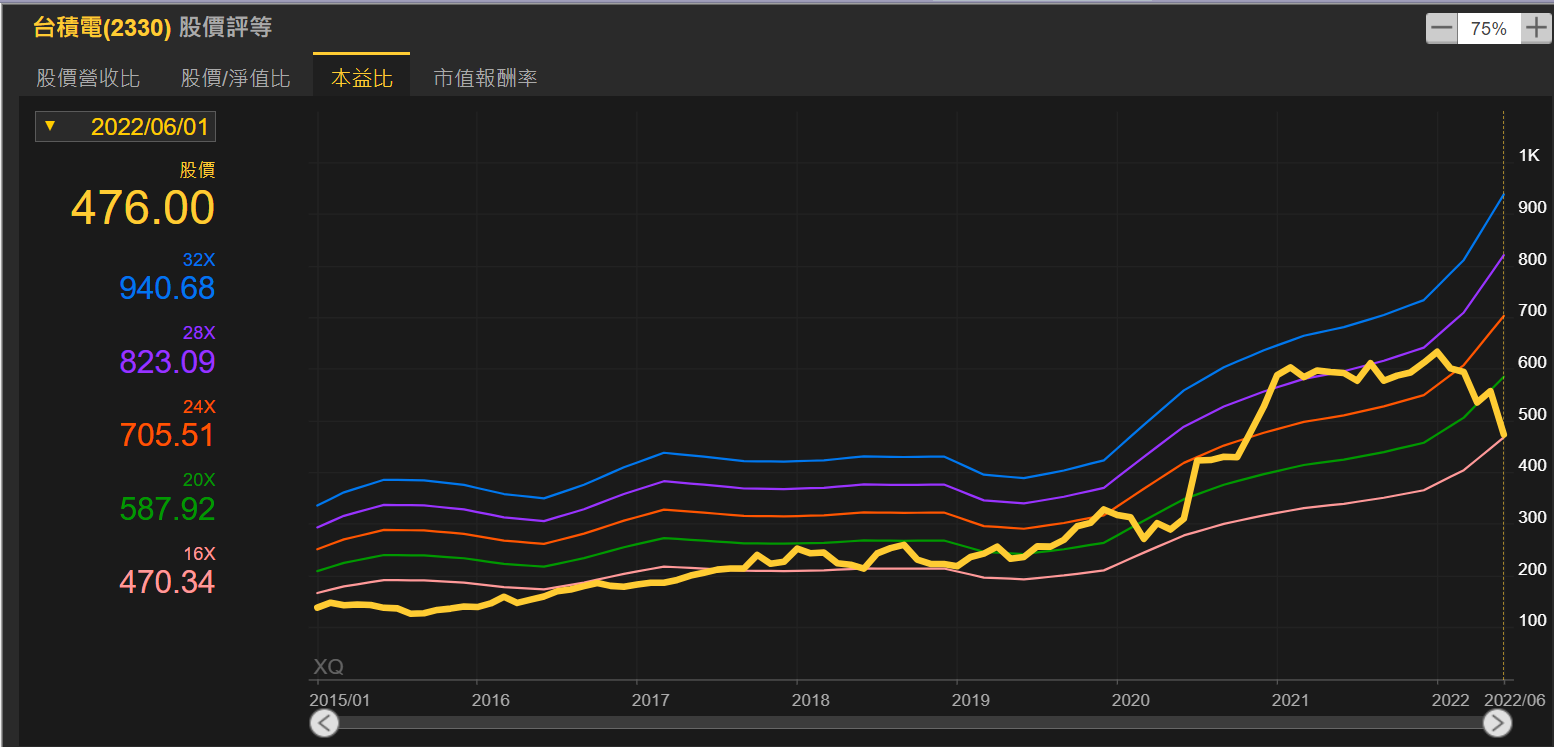Click the 20X value 587.92

(167, 509)
